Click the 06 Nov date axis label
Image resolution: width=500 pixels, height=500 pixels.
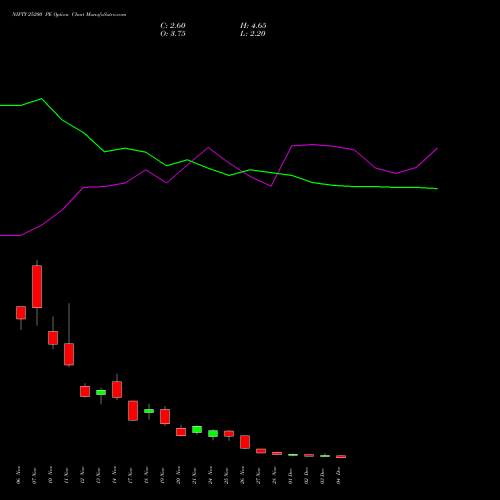(x=18, y=475)
